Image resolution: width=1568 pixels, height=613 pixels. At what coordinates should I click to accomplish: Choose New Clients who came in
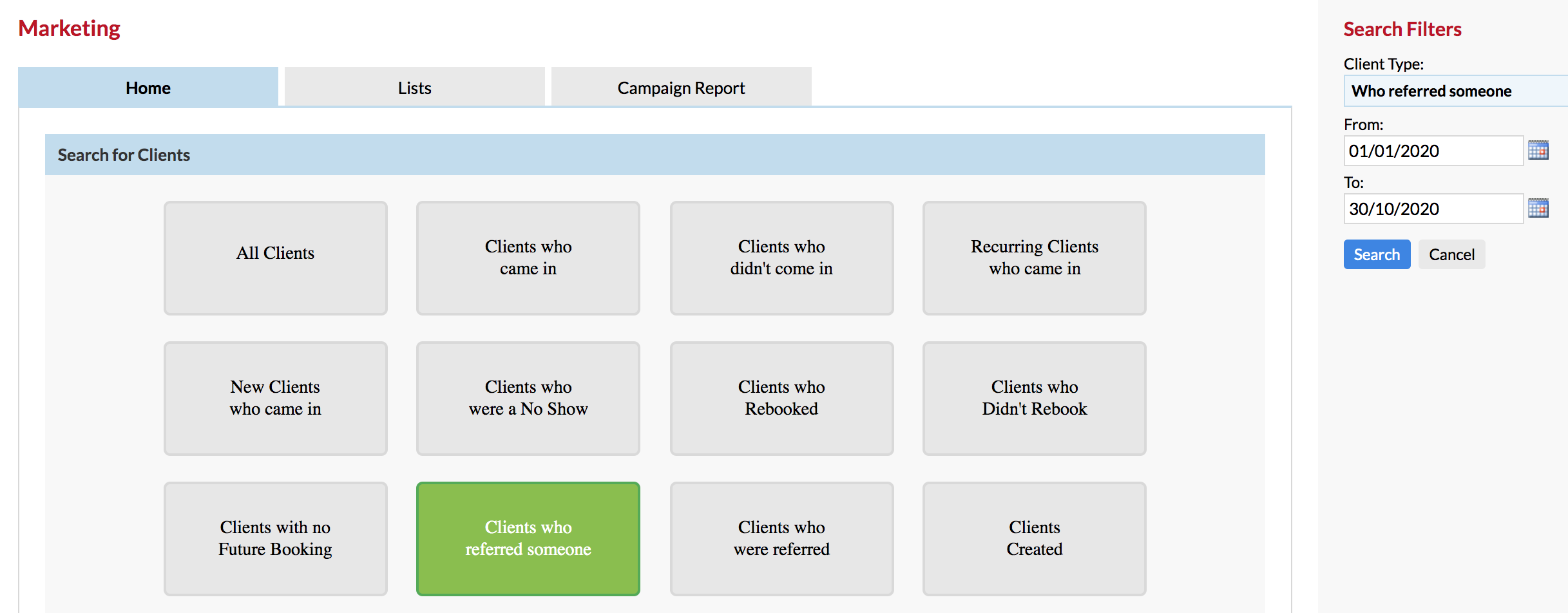coord(276,399)
